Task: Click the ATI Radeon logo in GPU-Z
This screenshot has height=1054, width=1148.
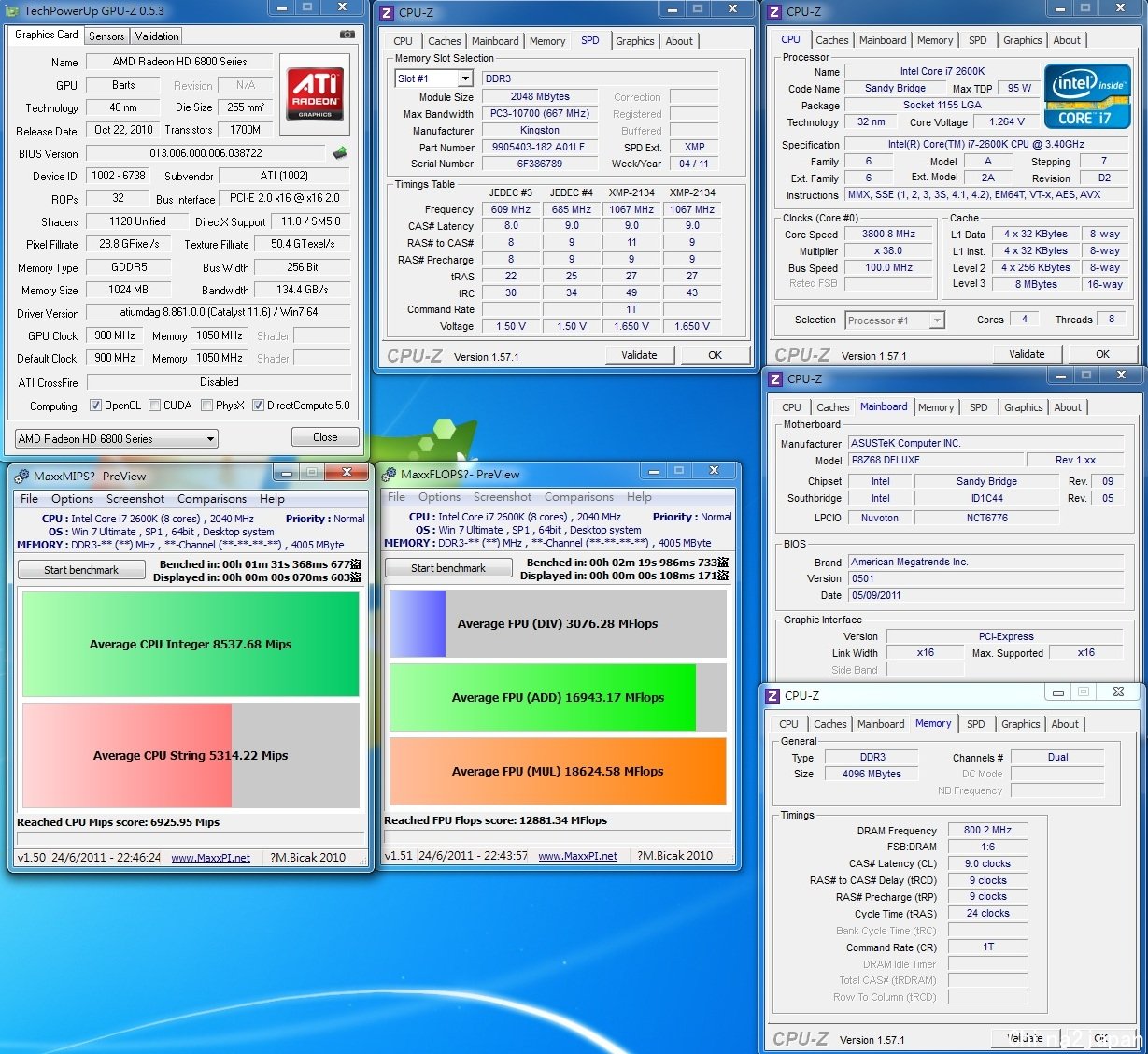Action: 315,93
